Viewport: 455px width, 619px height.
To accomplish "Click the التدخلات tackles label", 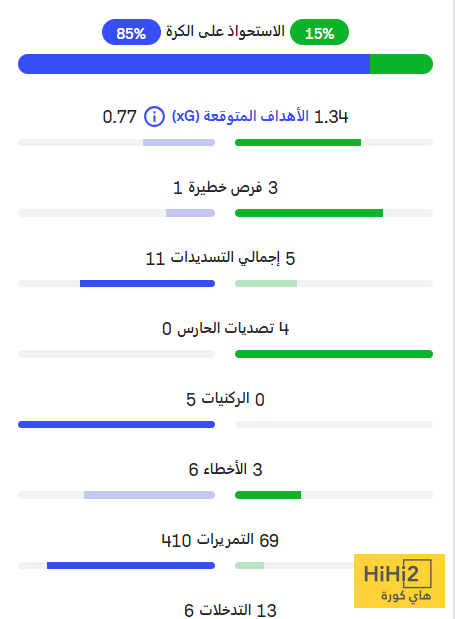I will pyautogui.click(x=225, y=610).
